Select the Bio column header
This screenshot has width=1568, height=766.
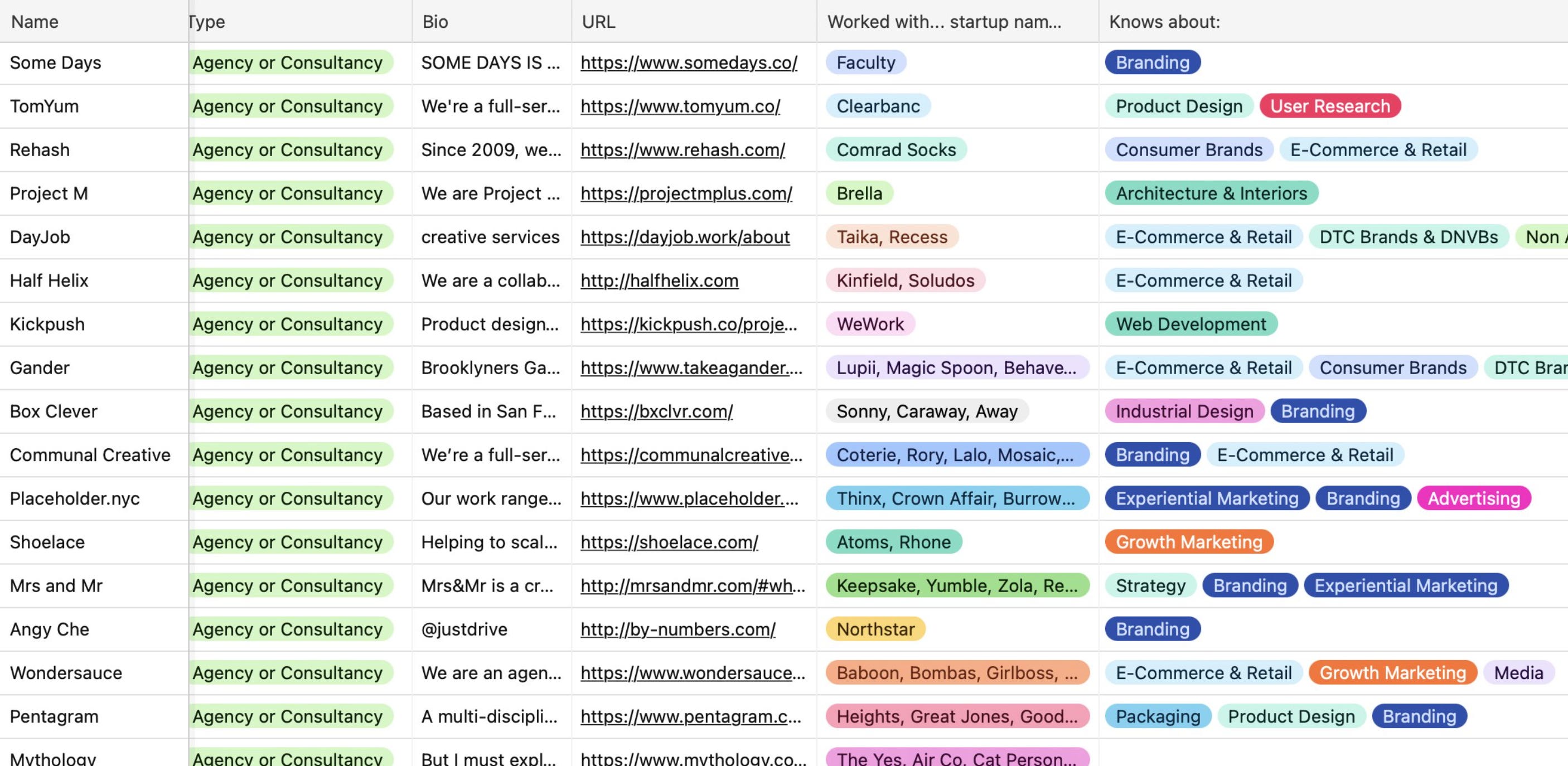pos(492,21)
